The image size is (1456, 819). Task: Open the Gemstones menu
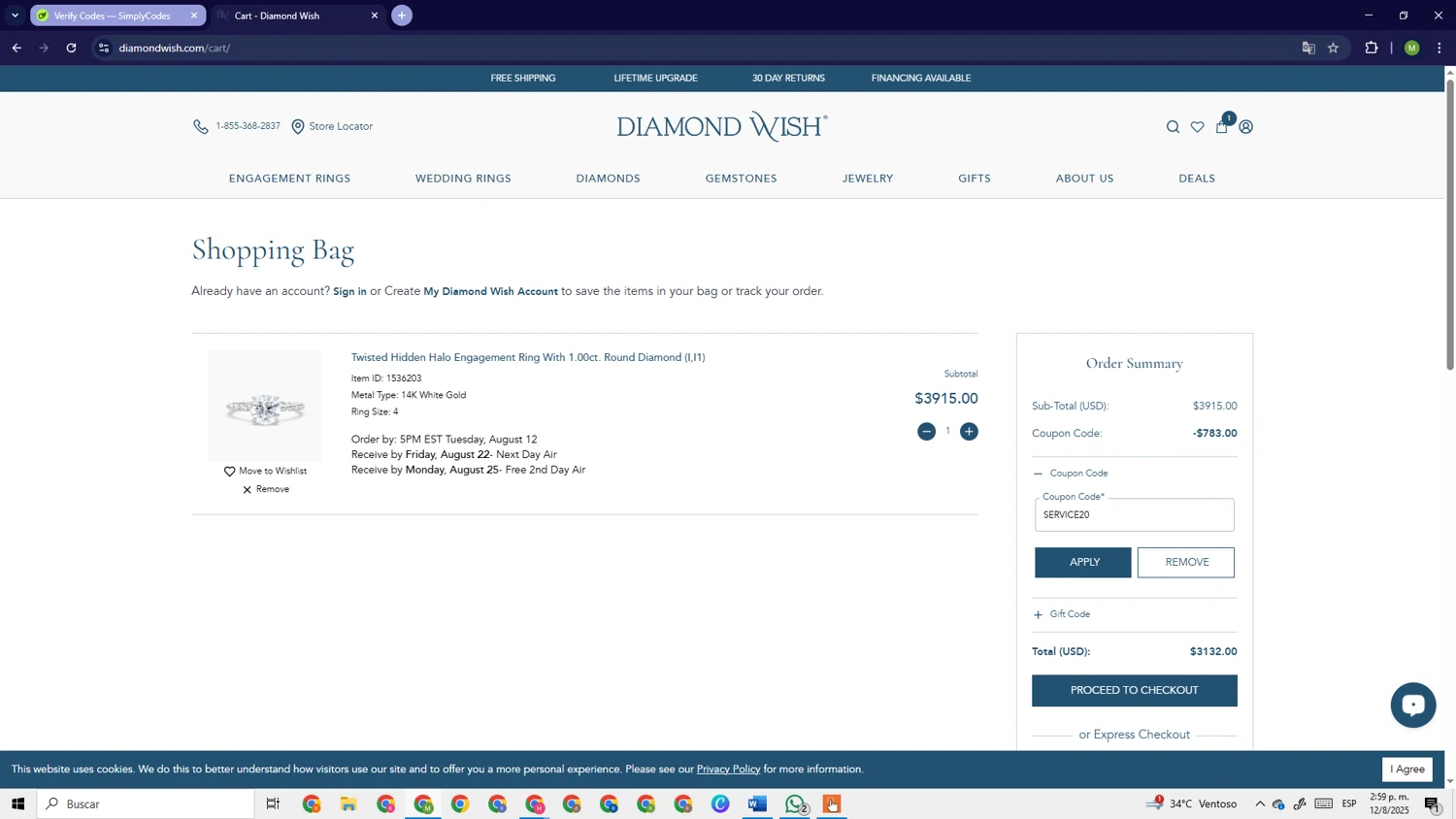(x=741, y=179)
